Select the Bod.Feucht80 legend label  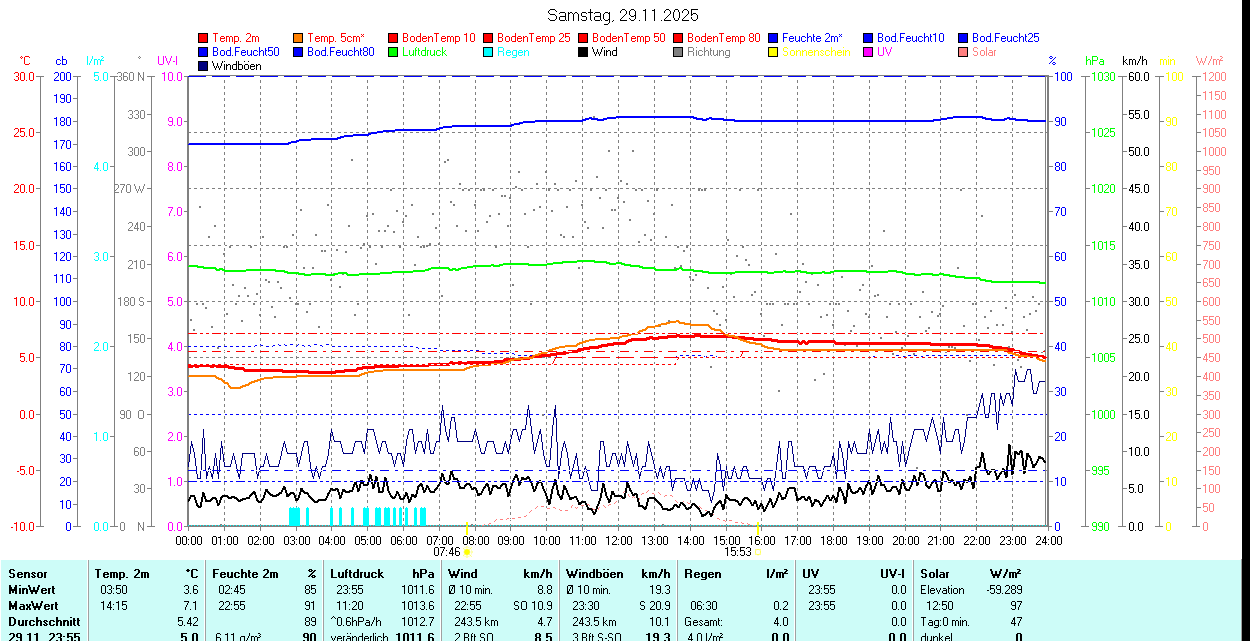tap(341, 52)
